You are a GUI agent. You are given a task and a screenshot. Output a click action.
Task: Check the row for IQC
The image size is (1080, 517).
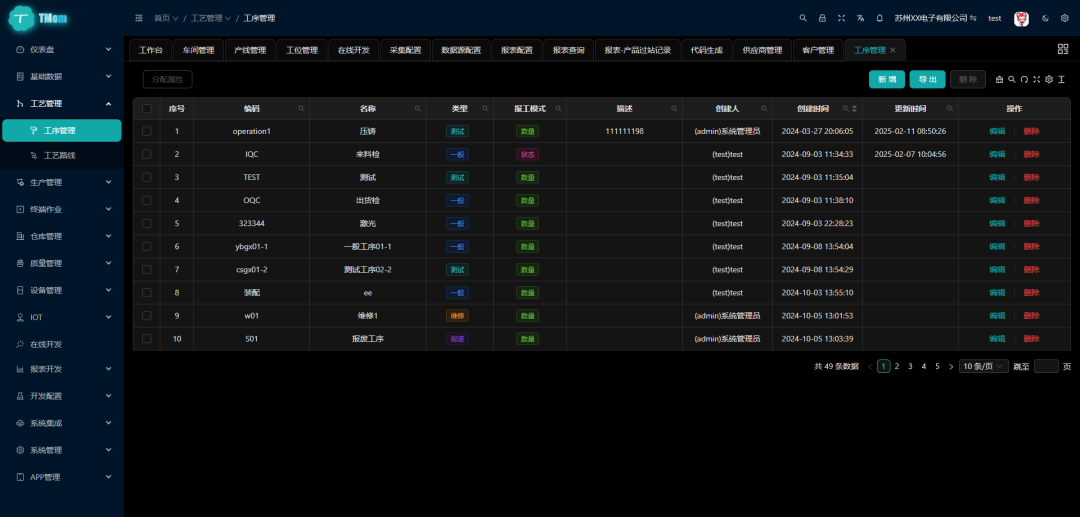[x=147, y=154]
